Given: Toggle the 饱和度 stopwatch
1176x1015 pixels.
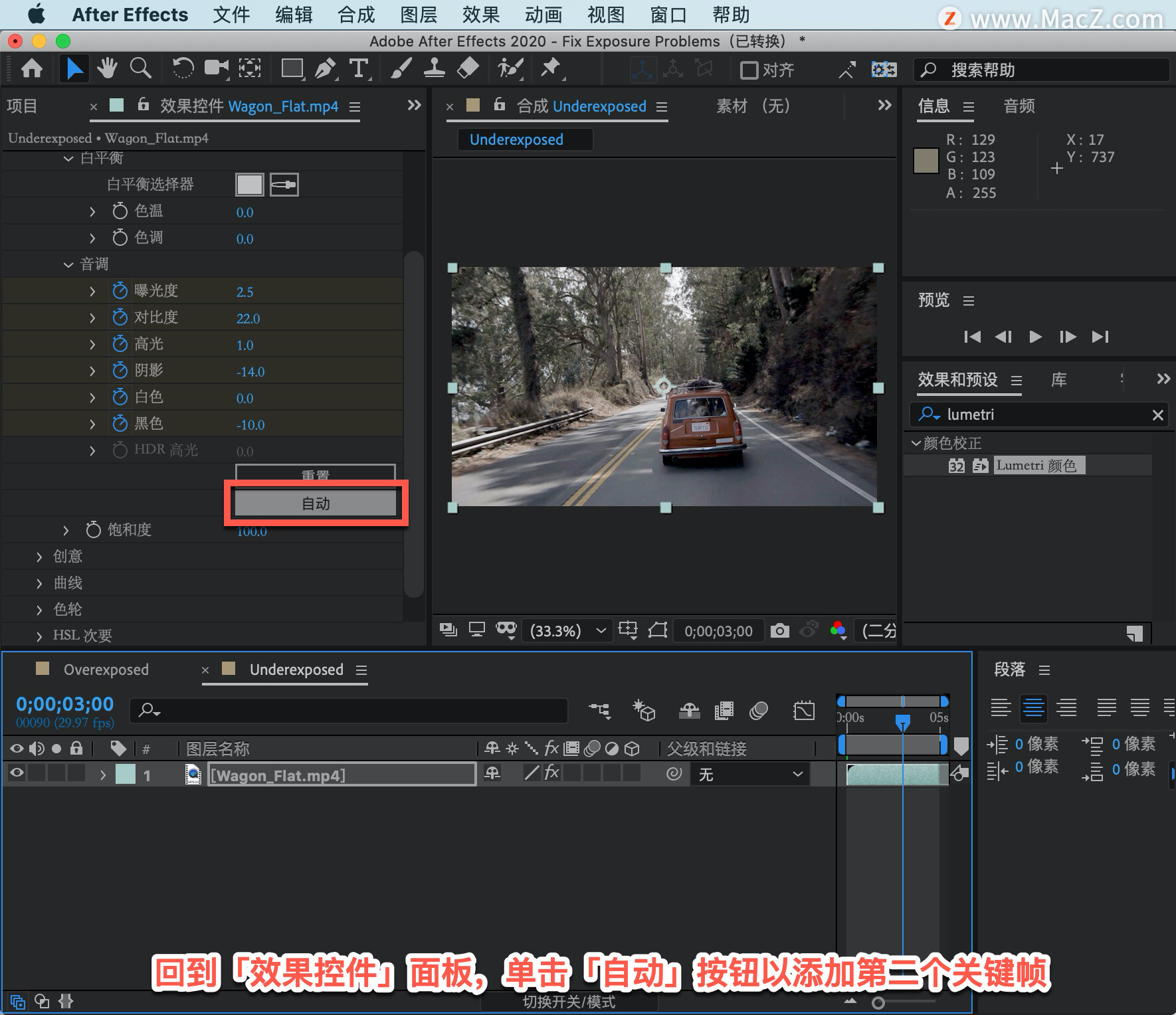Looking at the screenshot, I should (93, 530).
